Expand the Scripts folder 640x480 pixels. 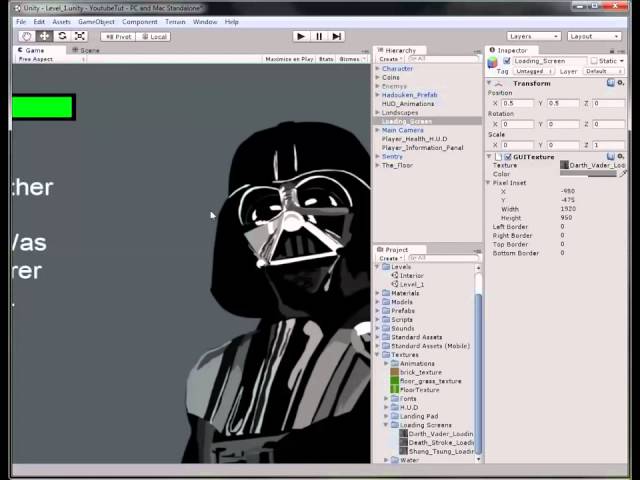[x=378, y=320]
